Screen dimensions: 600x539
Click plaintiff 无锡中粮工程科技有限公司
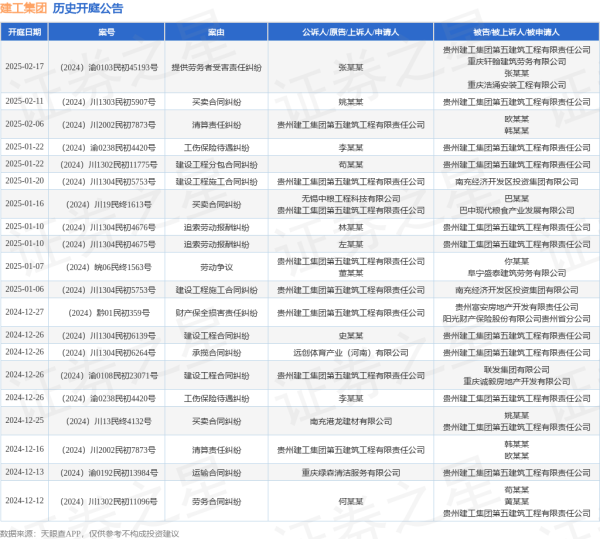point(351,199)
